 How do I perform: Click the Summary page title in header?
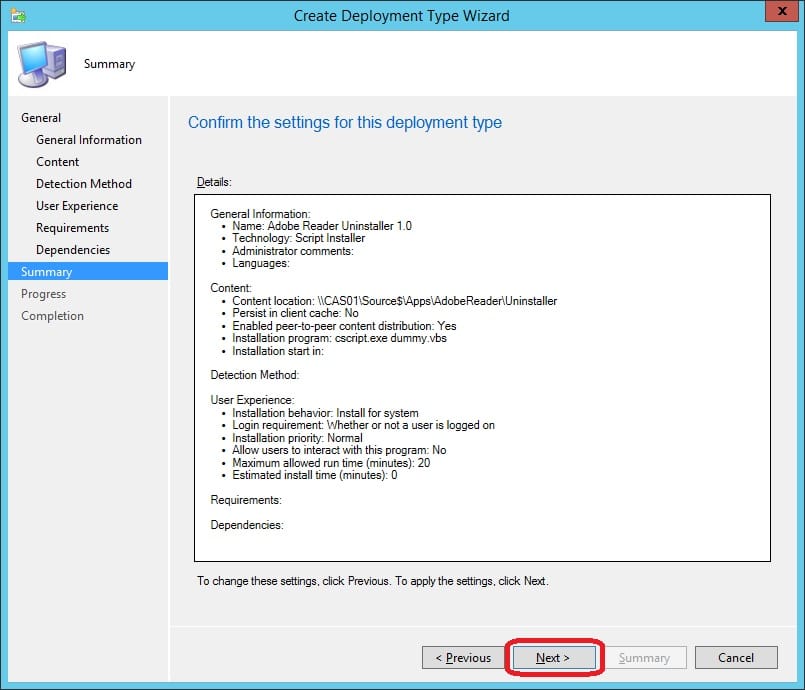pyautogui.click(x=109, y=64)
